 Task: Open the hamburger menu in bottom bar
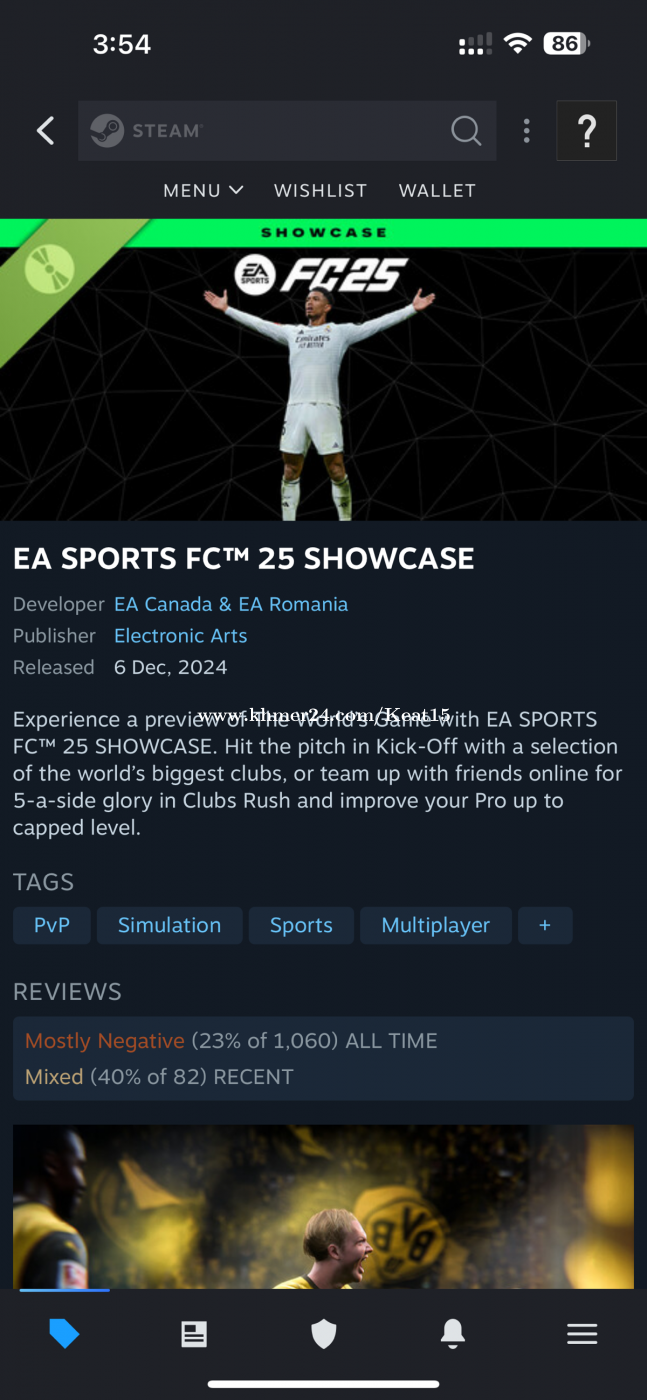pos(582,1333)
